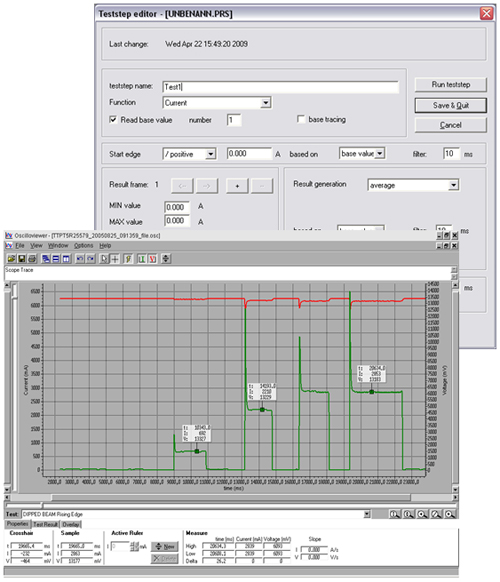Open the Options menu in Oscilloviewer
Screen dimensions: 500x582
(x=84, y=246)
